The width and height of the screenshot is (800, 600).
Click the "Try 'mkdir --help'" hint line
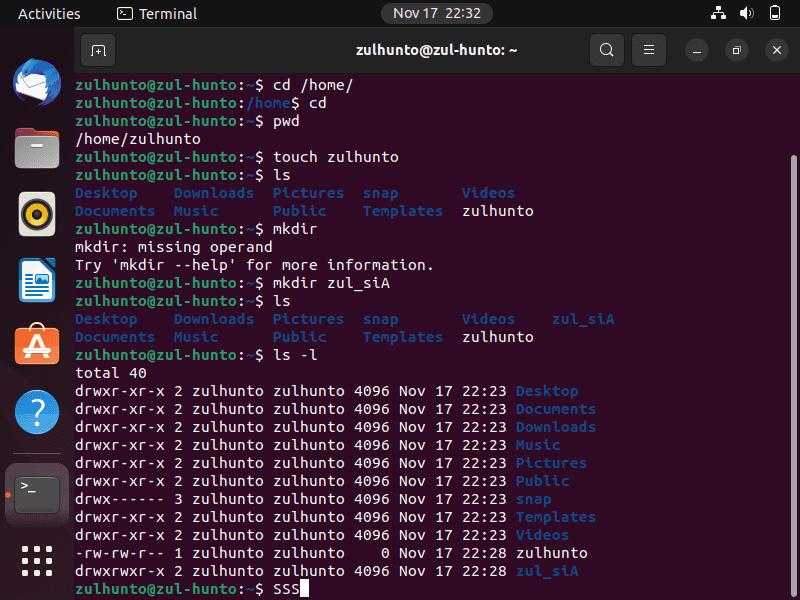pos(255,265)
